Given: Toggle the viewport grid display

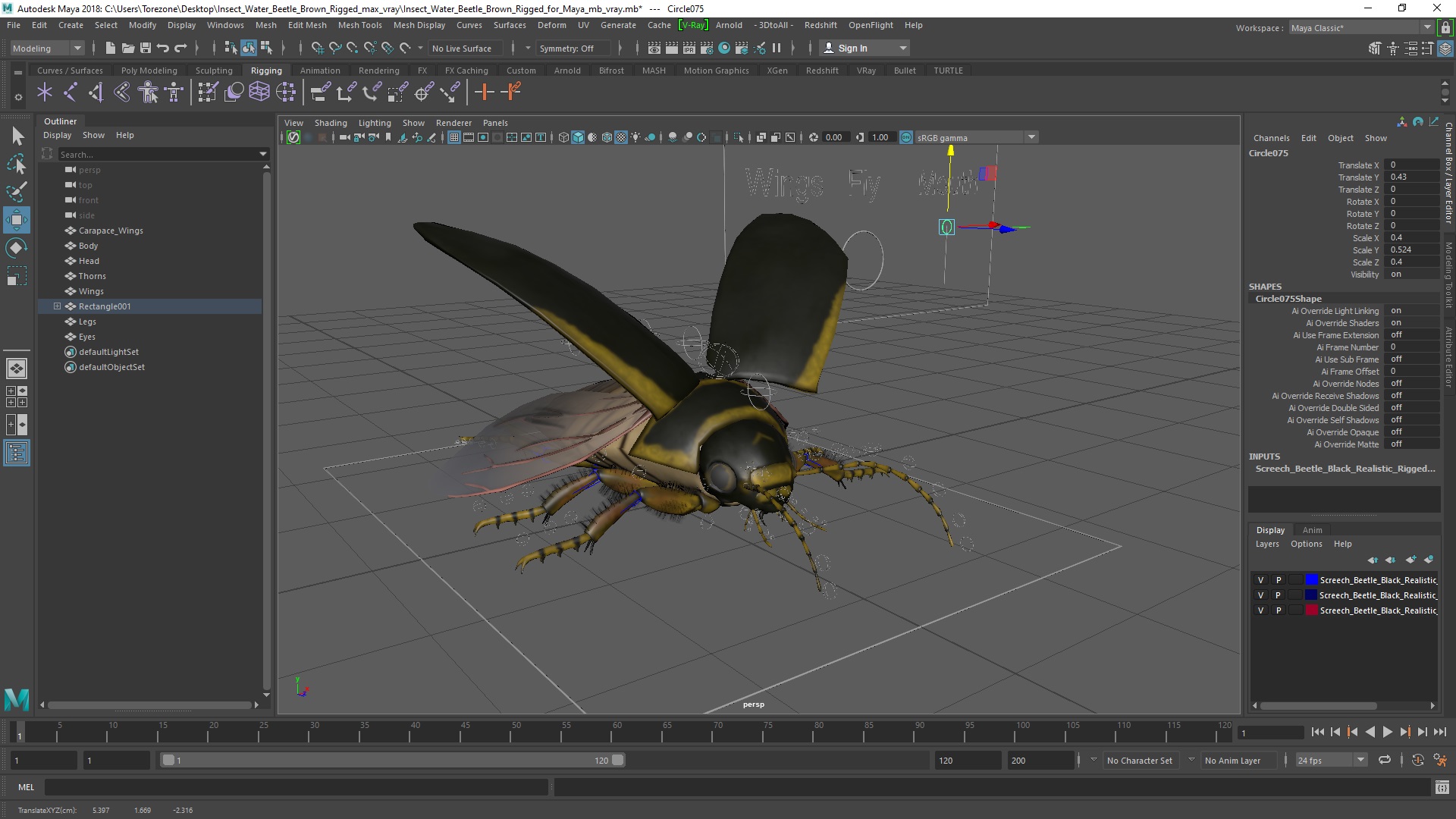Looking at the screenshot, I should coord(453,137).
